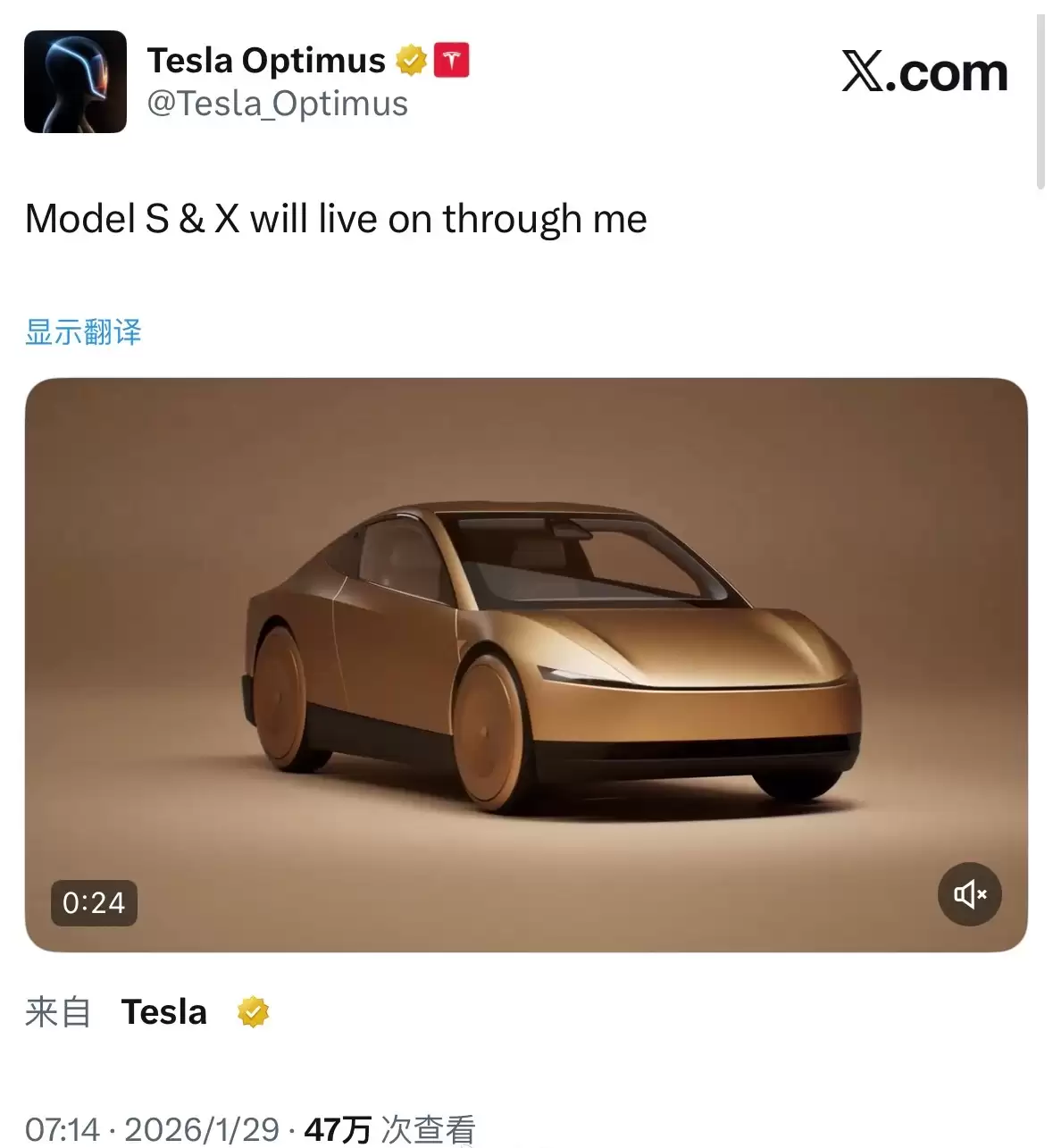
Task: Click the 0:24 video duration label
Action: [x=94, y=902]
